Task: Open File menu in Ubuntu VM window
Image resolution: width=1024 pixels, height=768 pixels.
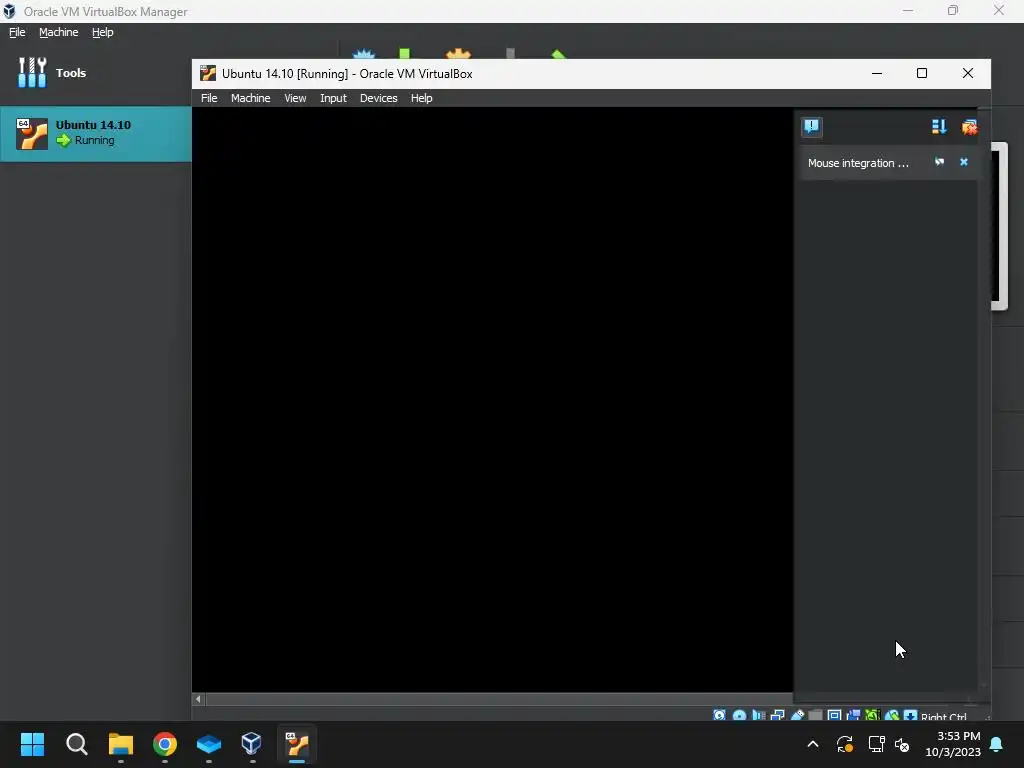Action: pos(209,98)
